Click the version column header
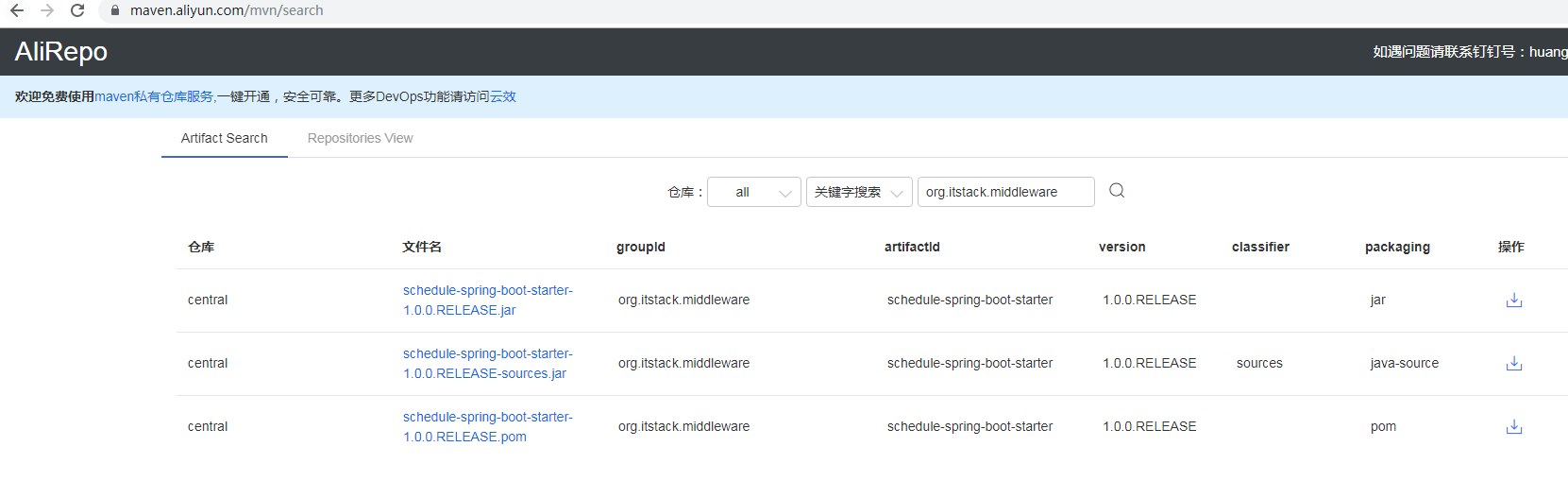 point(1122,247)
